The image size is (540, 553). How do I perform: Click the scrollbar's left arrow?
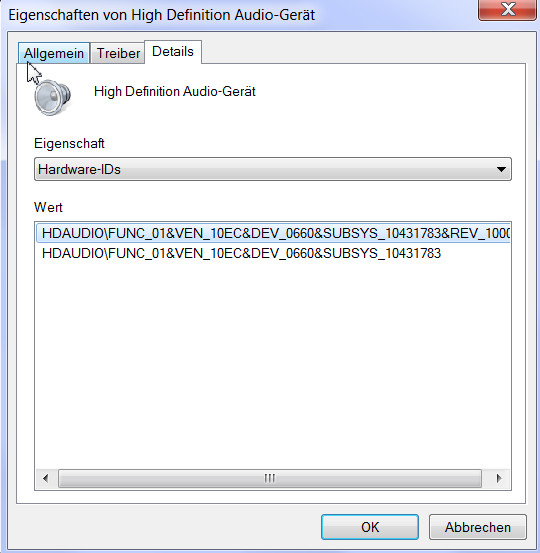pos(45,479)
